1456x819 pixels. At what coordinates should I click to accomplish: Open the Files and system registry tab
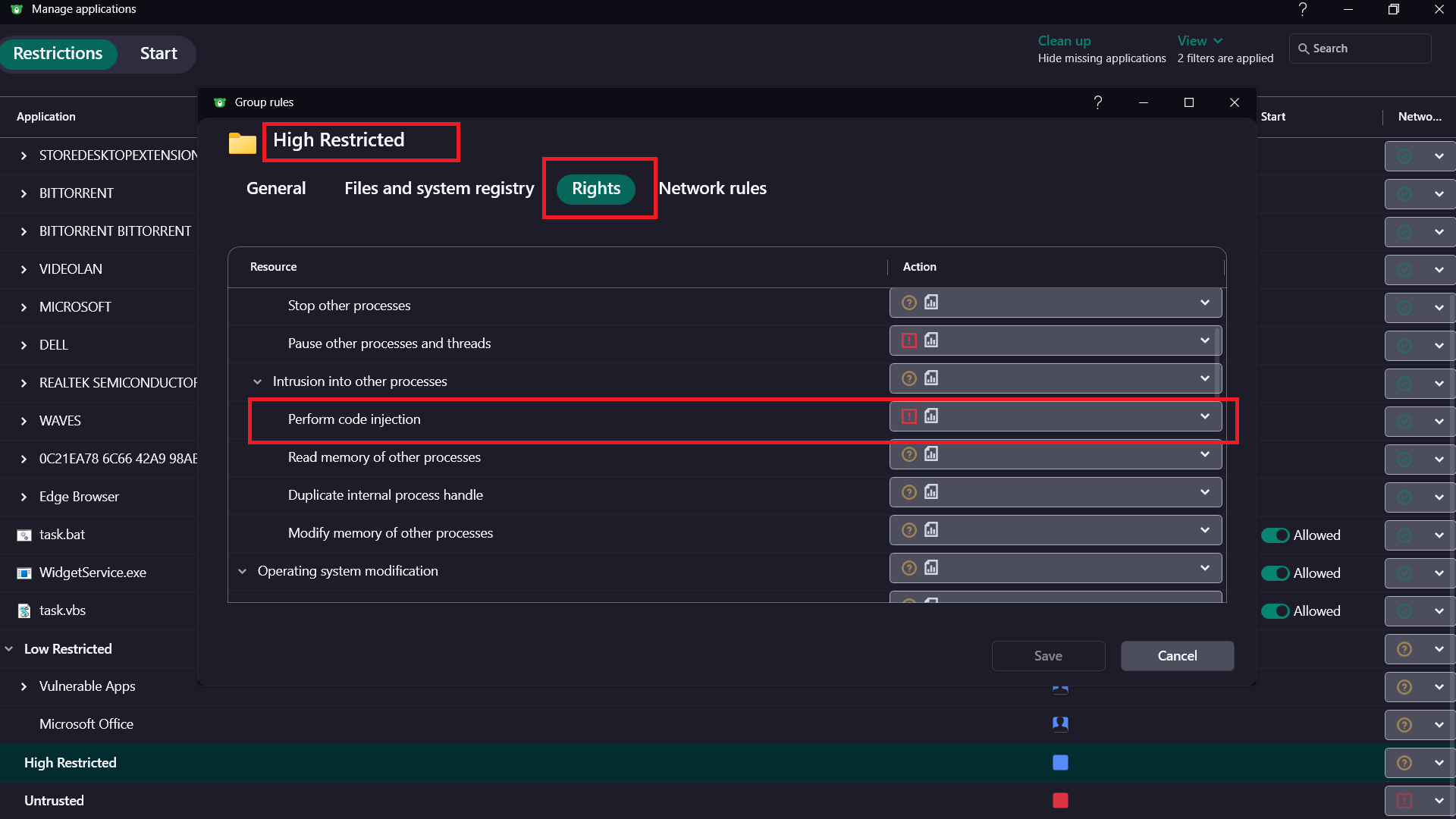click(439, 188)
